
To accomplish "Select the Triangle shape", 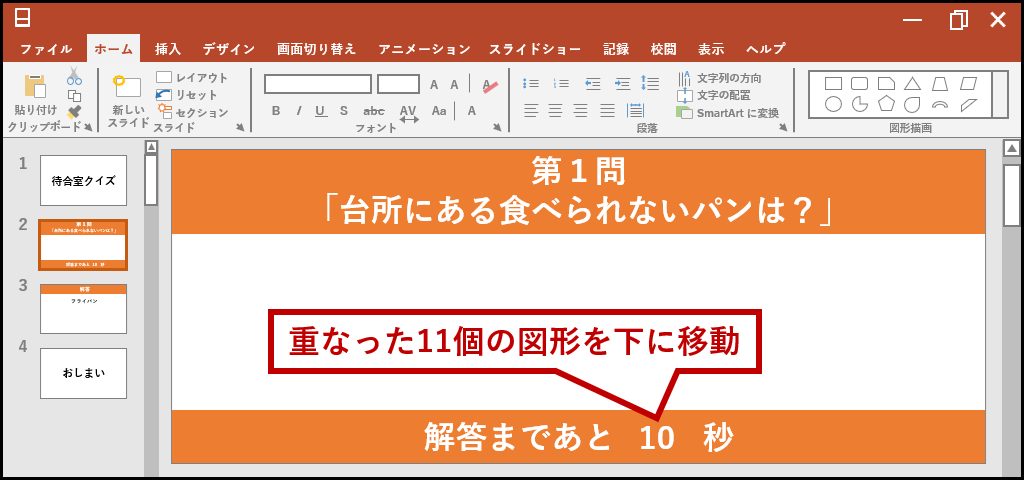I will 912,84.
